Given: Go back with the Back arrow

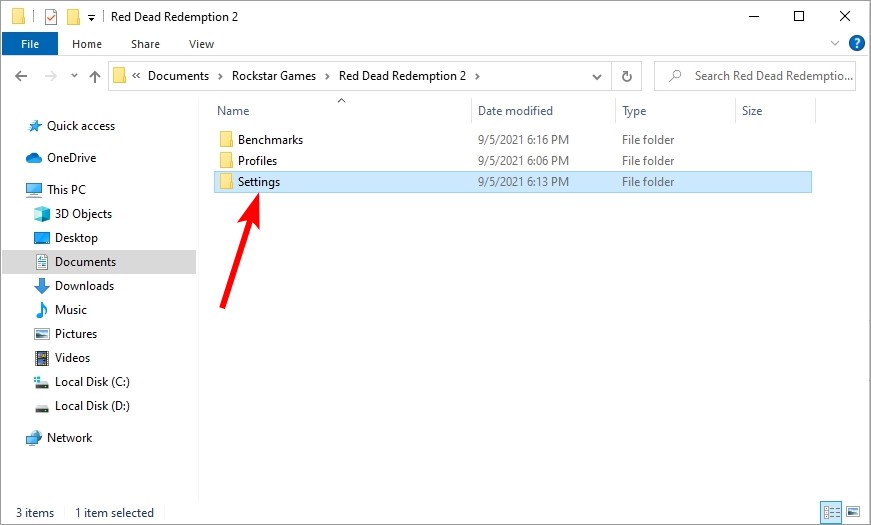Looking at the screenshot, I should (x=21, y=76).
